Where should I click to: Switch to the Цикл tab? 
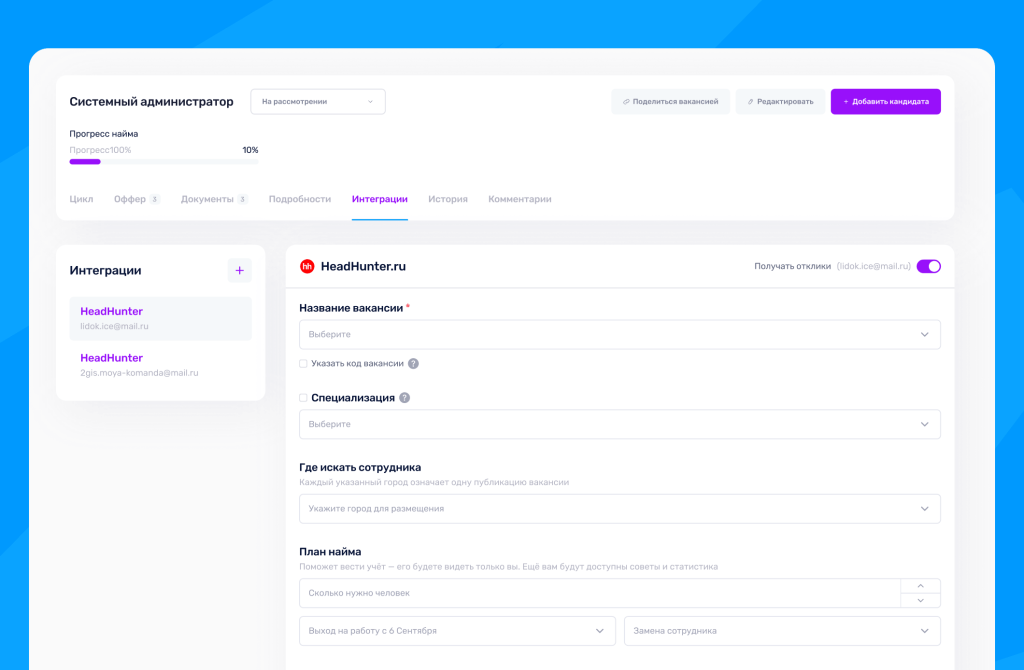[x=82, y=199]
